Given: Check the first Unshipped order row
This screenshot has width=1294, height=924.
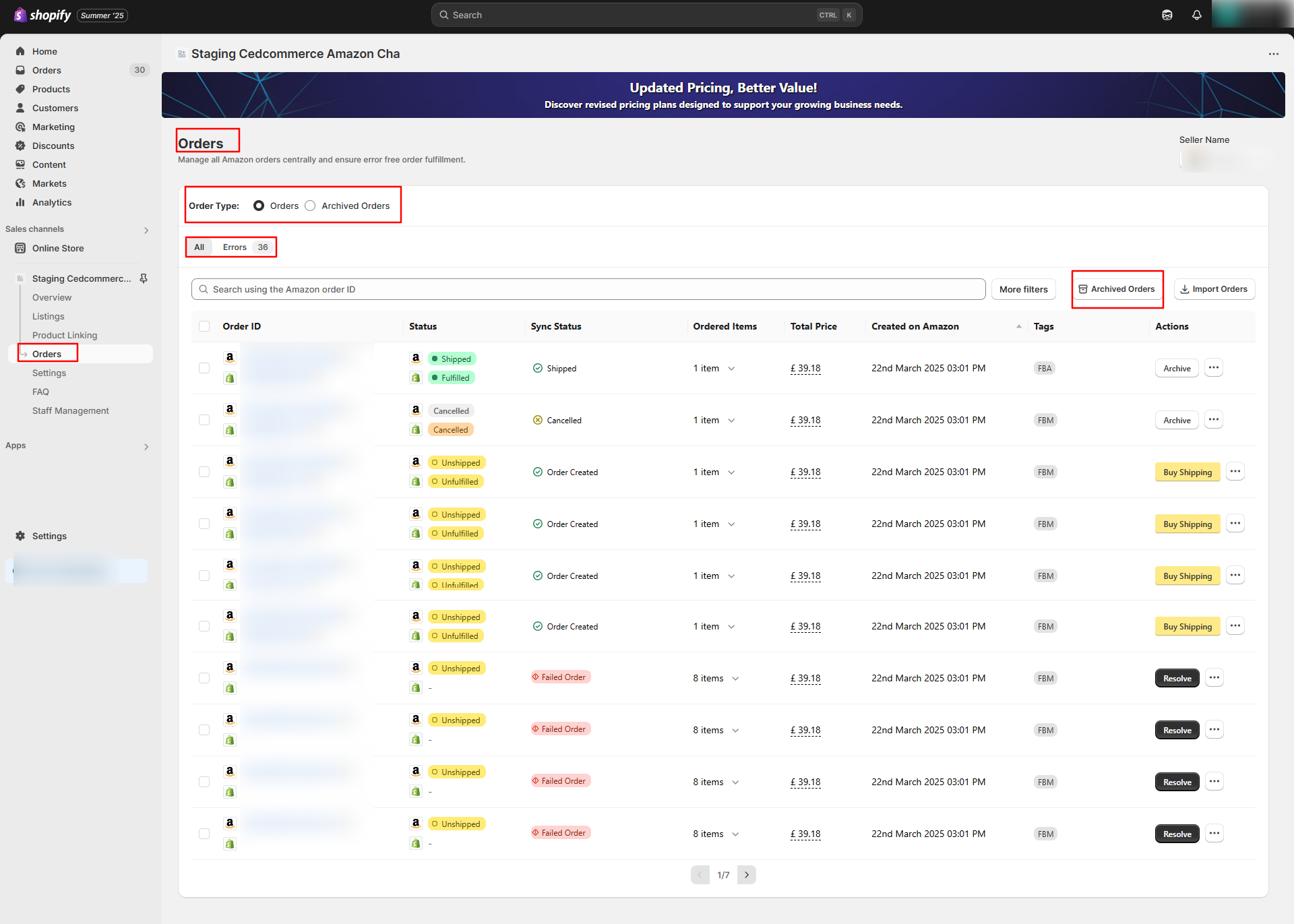Looking at the screenshot, I should coord(204,472).
